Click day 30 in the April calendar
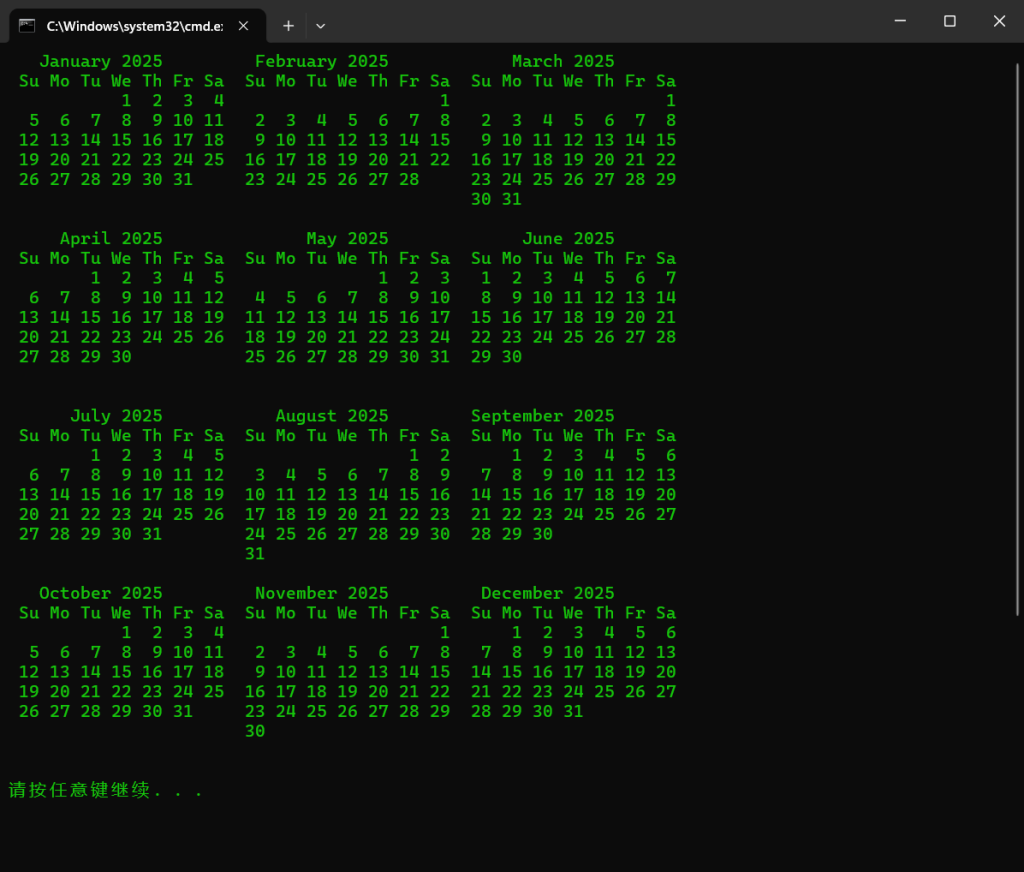 [x=121, y=357]
